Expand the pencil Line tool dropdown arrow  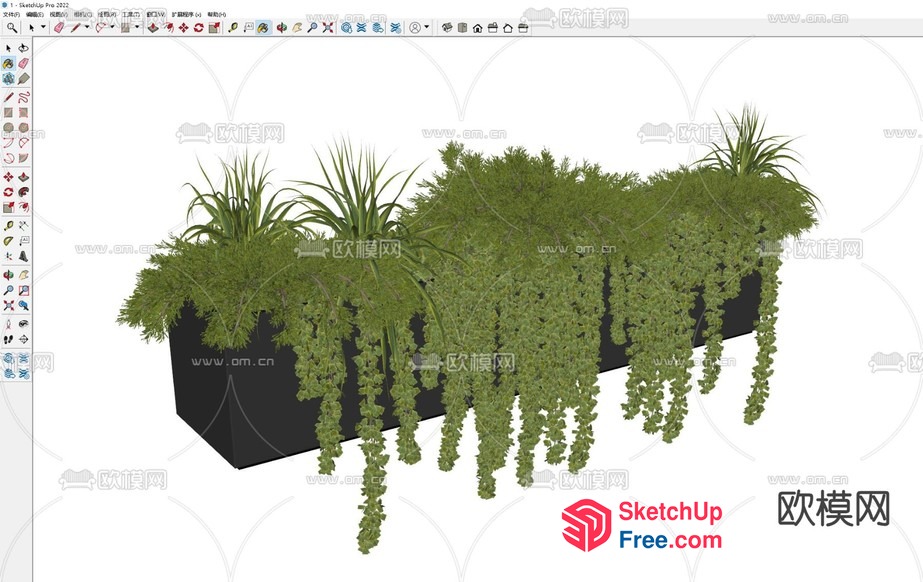point(87,27)
